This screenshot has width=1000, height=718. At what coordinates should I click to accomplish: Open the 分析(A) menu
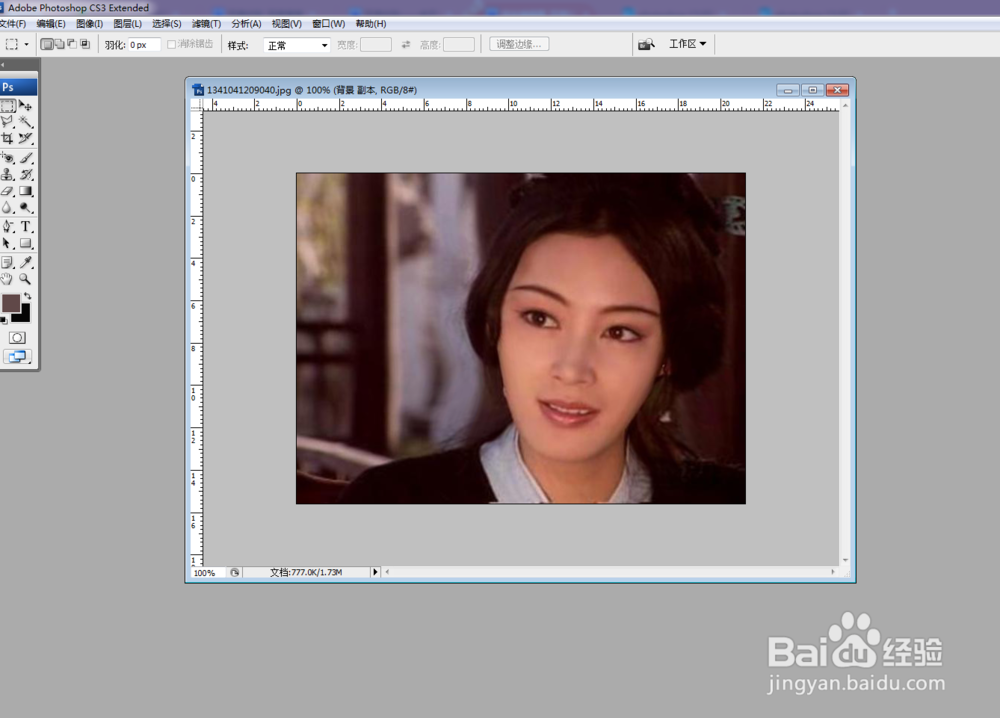point(246,24)
